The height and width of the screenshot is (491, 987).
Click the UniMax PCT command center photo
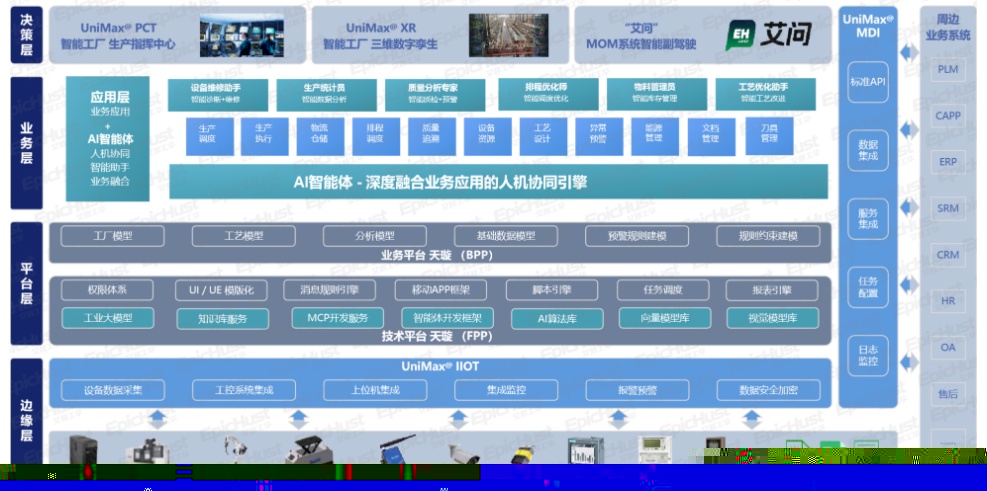(x=239, y=35)
